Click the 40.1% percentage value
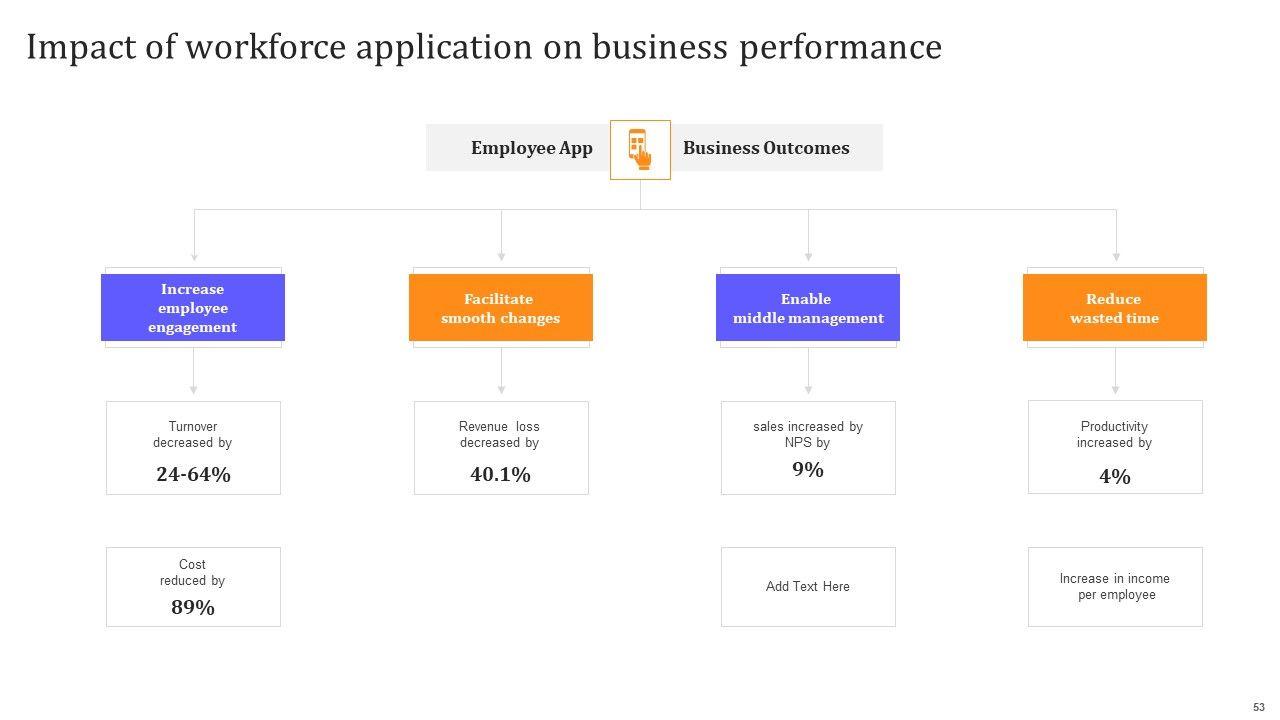Screen dimensions: 1280x720 tap(500, 475)
